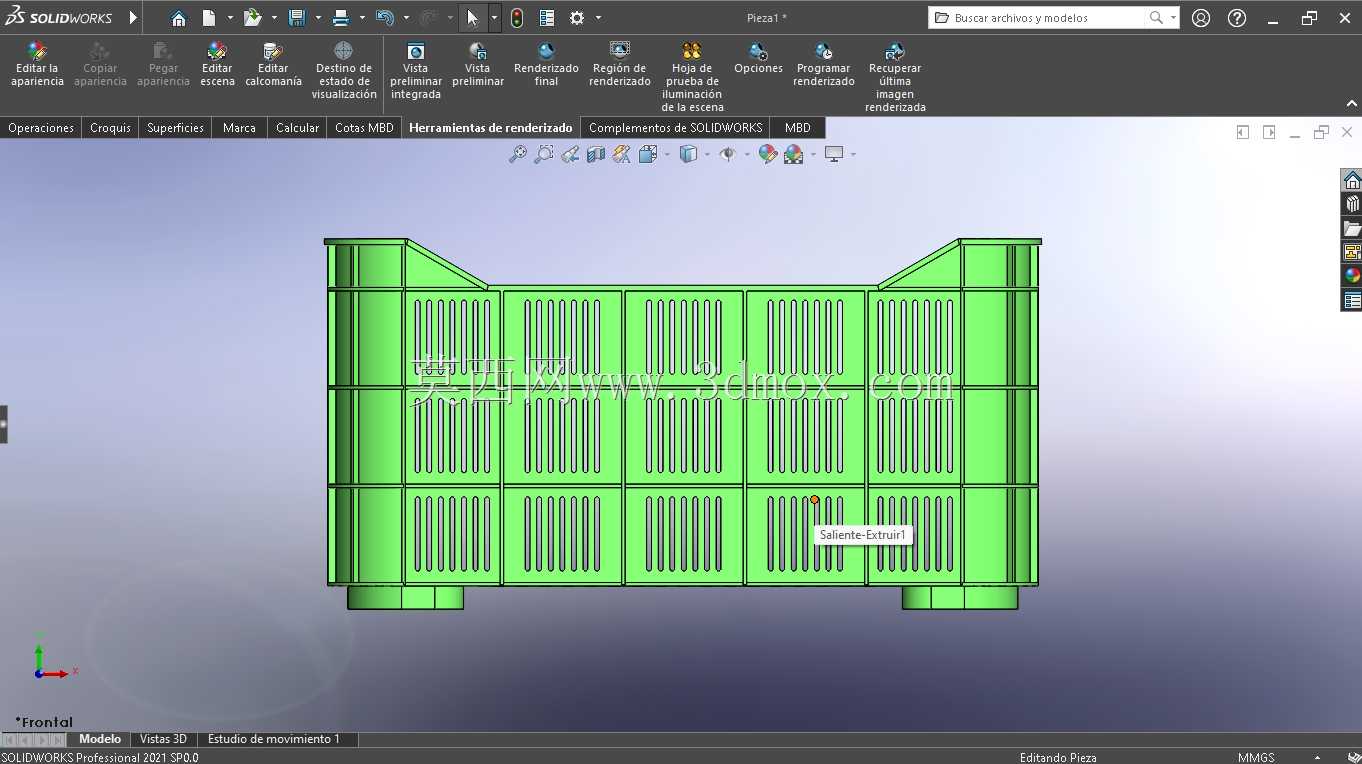Open Editar escena tool

(217, 65)
